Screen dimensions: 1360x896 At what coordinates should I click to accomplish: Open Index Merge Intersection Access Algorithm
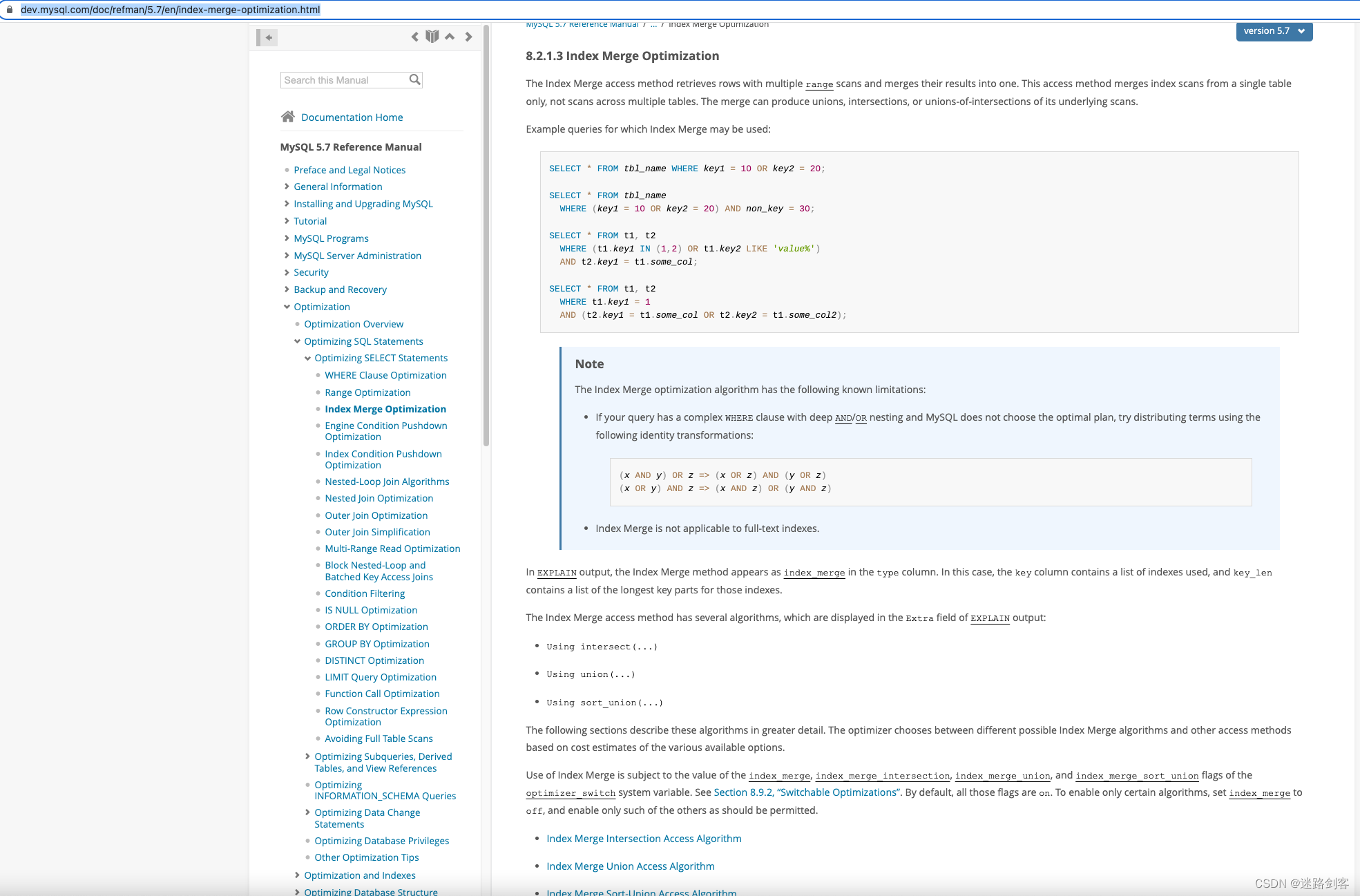(x=644, y=839)
